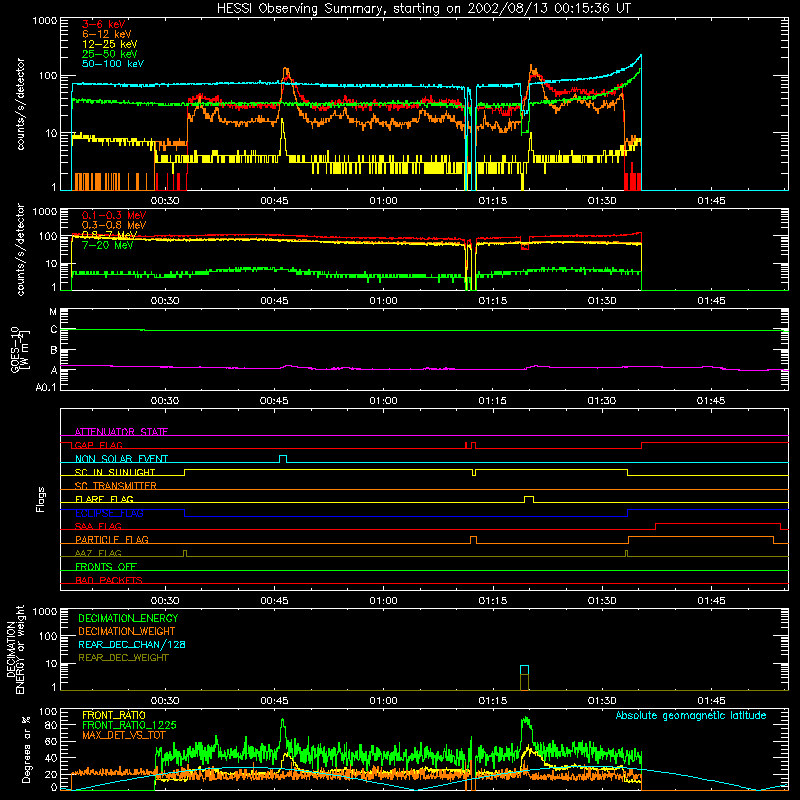This screenshot has height=800, width=800.
Task: Click the 01:00 time tick under the GOES panel
Action: coord(384,401)
